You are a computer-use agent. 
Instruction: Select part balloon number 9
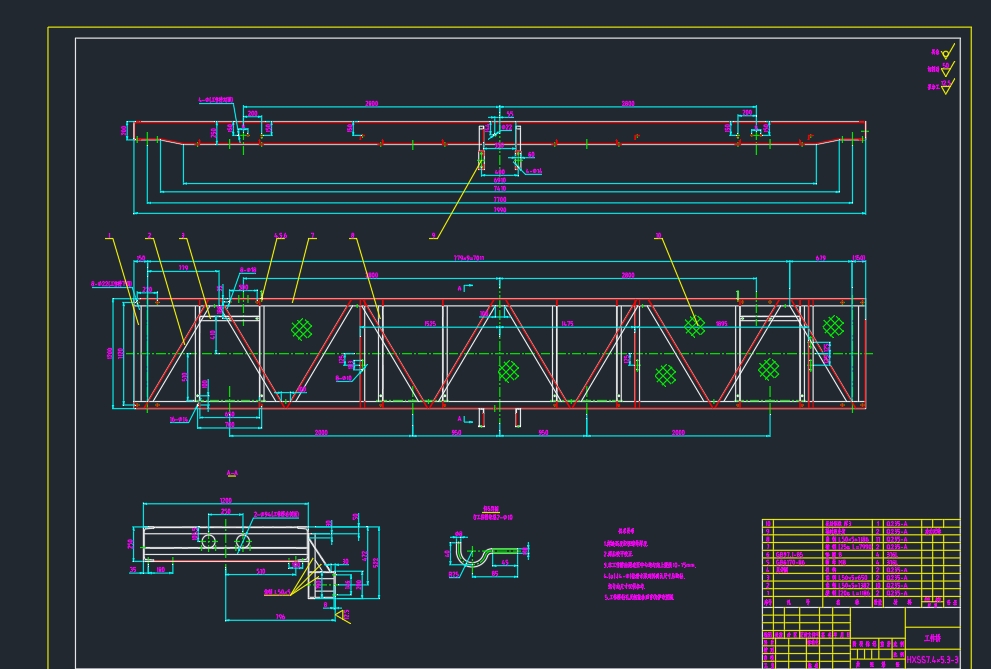pos(434,236)
